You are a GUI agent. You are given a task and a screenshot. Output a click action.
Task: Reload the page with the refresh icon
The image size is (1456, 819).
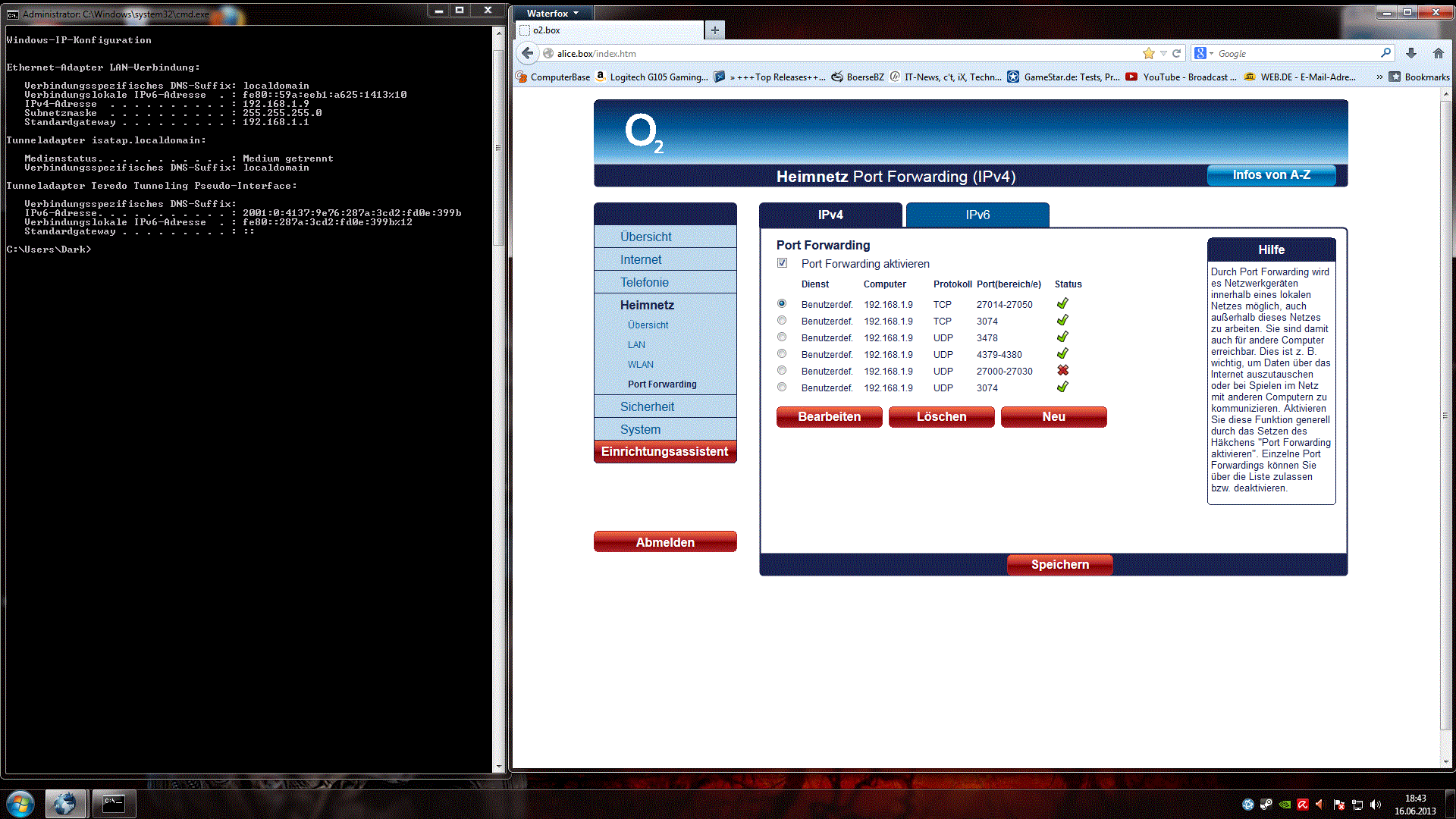click(1177, 53)
